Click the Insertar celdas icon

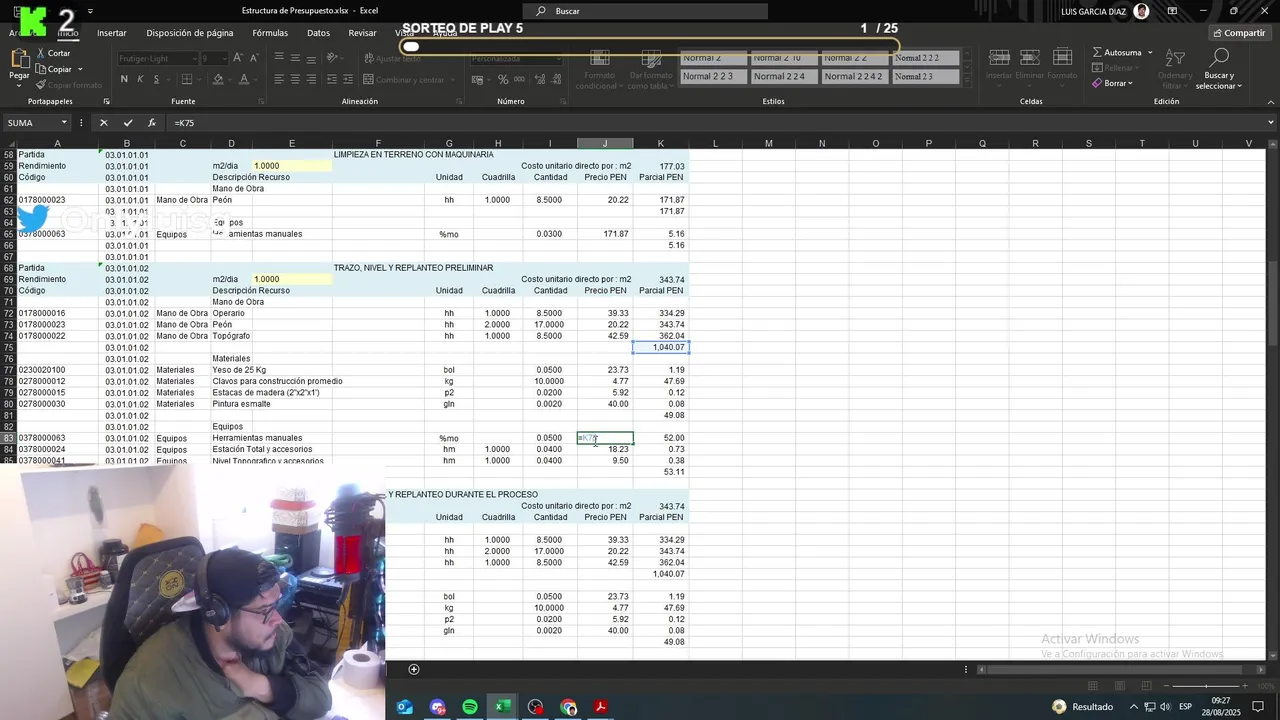click(999, 58)
